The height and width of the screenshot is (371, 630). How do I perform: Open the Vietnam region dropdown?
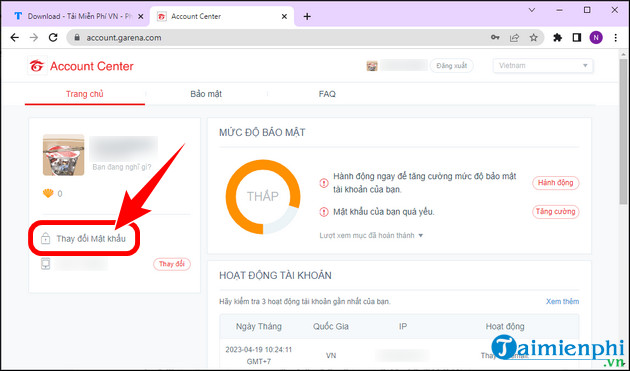click(x=543, y=66)
